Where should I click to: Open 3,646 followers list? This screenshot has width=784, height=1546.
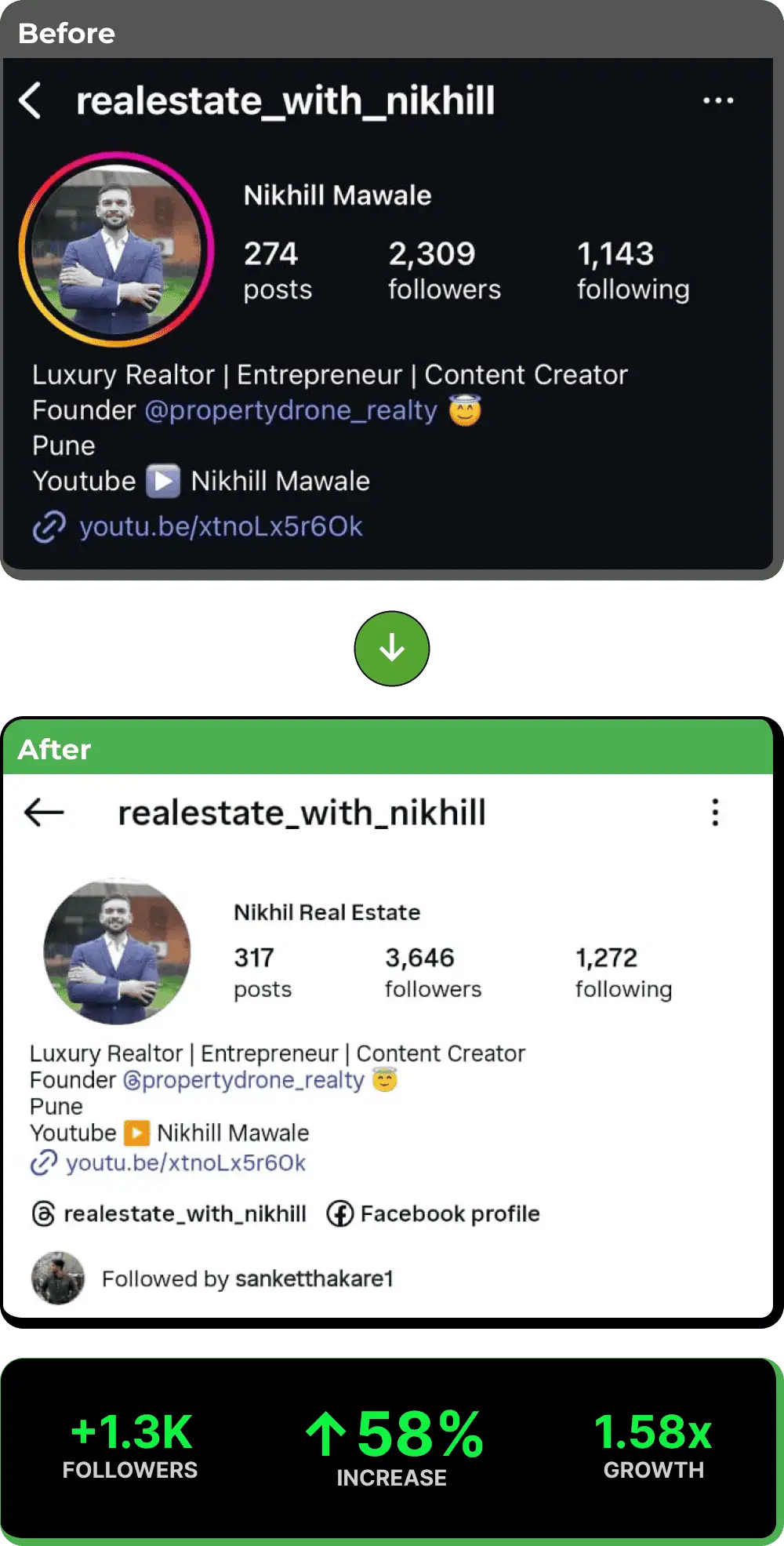(x=433, y=973)
